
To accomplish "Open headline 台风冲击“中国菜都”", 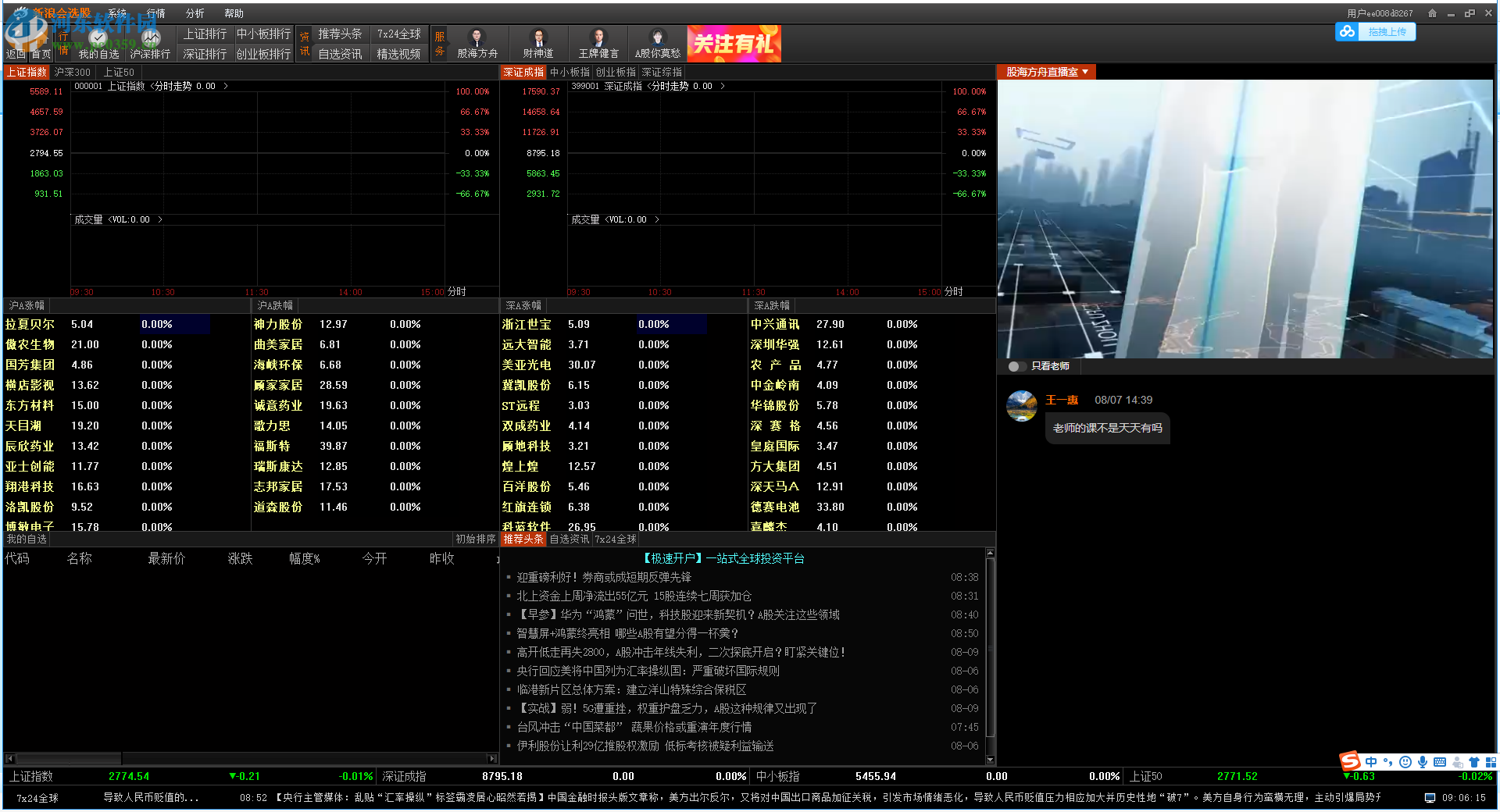I will coord(634,727).
